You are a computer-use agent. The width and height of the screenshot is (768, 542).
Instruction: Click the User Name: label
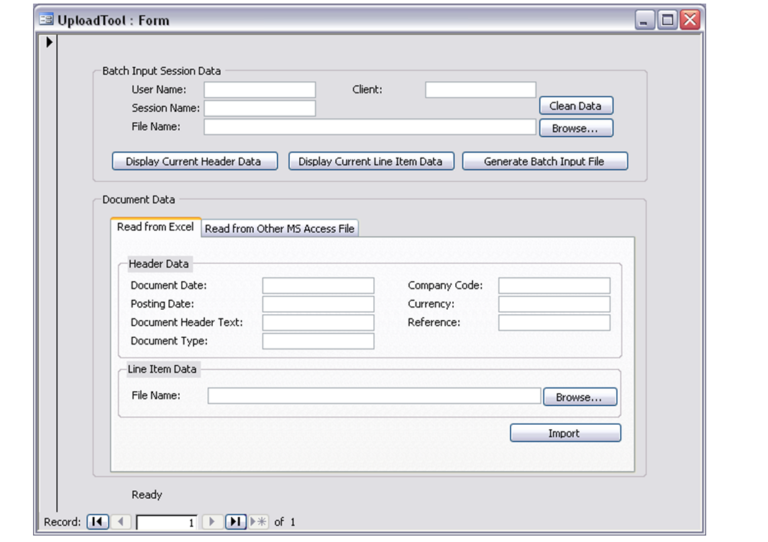(x=159, y=90)
